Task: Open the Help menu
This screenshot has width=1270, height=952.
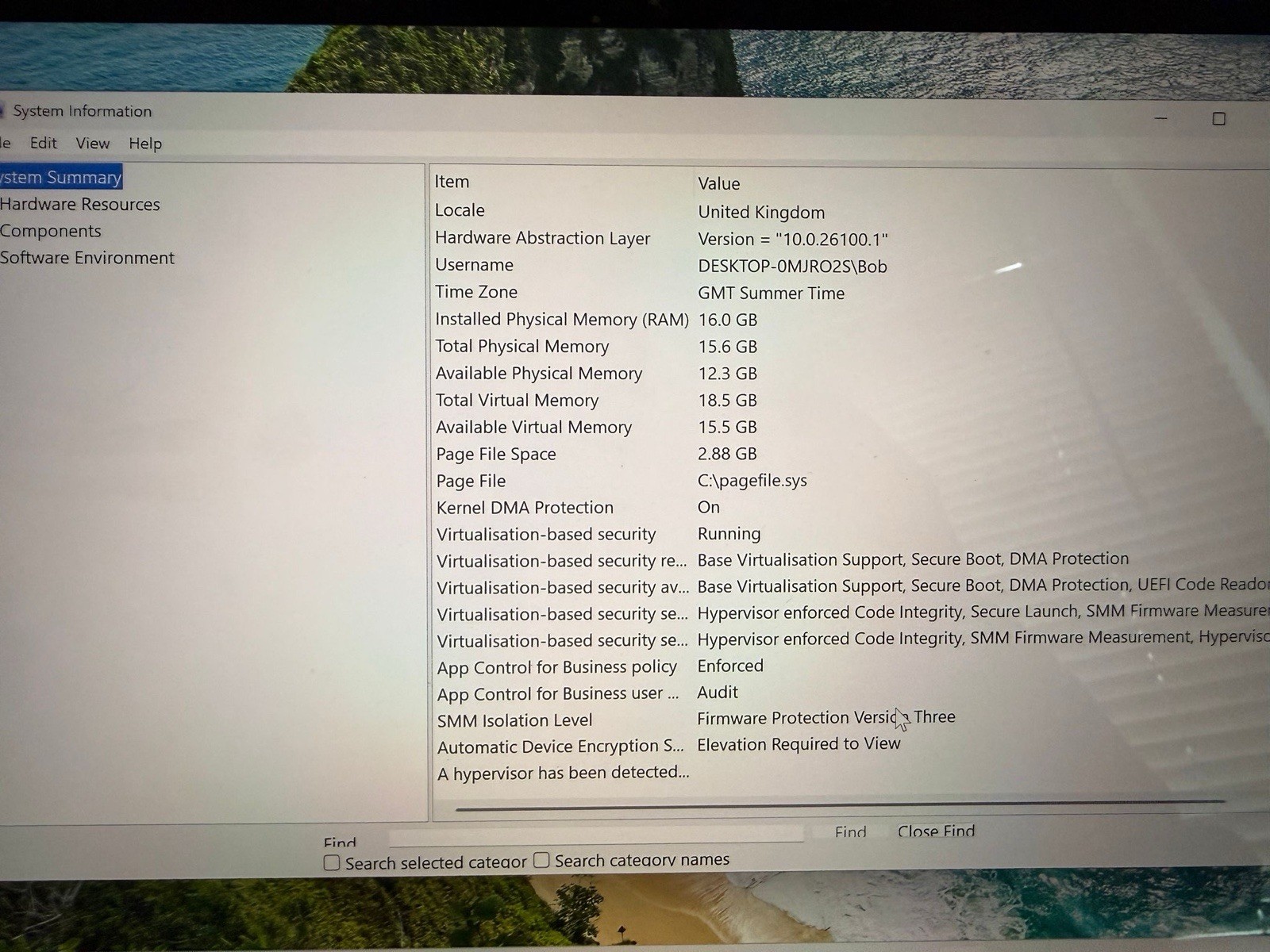Action: (145, 144)
